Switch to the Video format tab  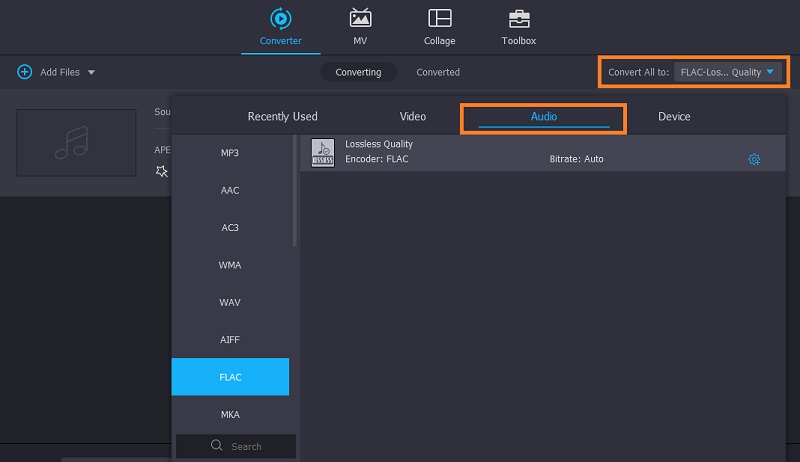pos(413,117)
